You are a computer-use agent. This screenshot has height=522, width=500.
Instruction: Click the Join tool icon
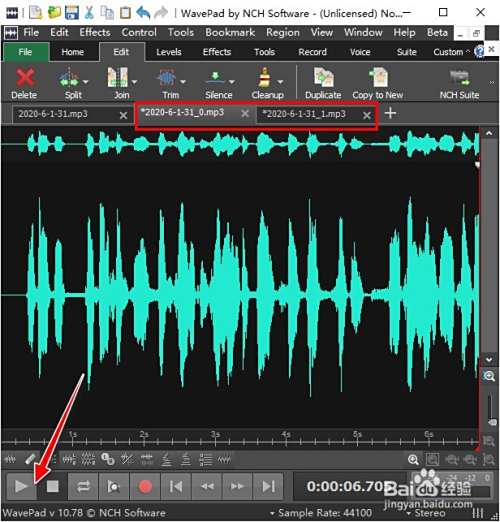pos(117,77)
